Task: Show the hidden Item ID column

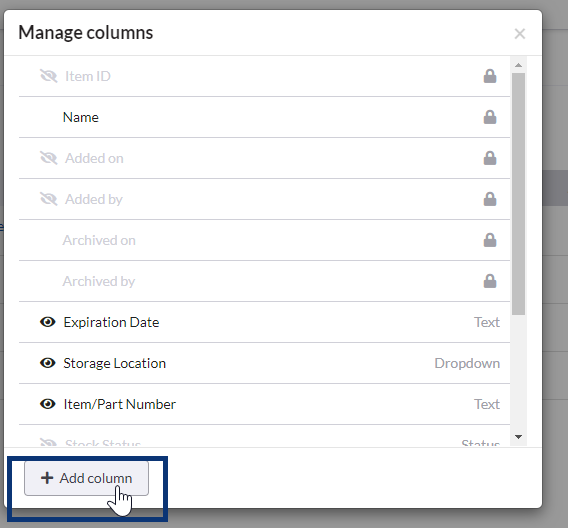Action: [48, 76]
